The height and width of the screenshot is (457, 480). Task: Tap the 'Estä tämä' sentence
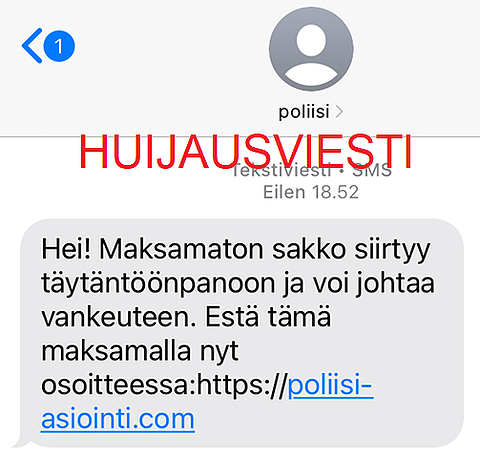click(269, 316)
